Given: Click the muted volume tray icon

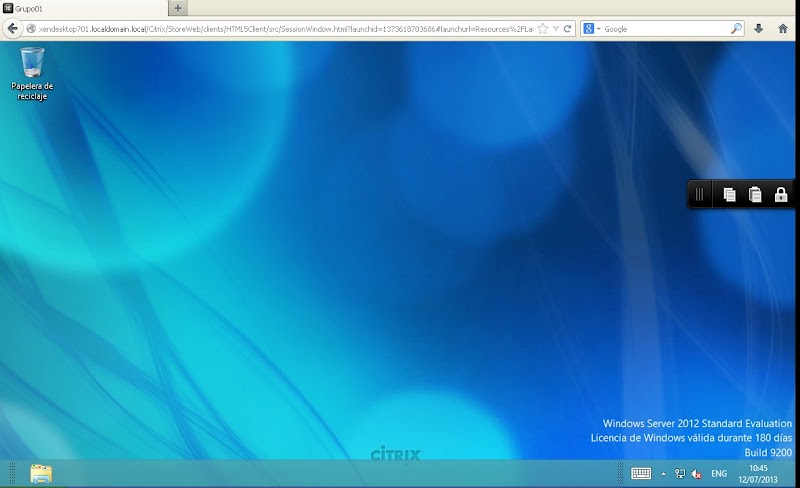Looking at the screenshot, I should click(696, 474).
